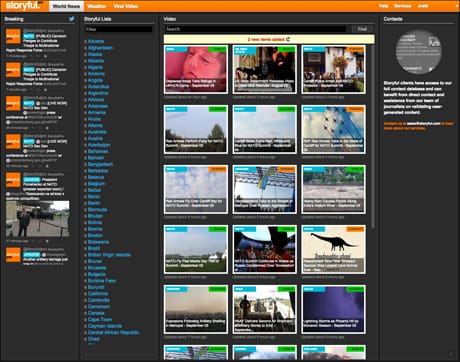Open the Help menu in top bar
Viewport: 460px width, 362px height.
(x=383, y=6)
